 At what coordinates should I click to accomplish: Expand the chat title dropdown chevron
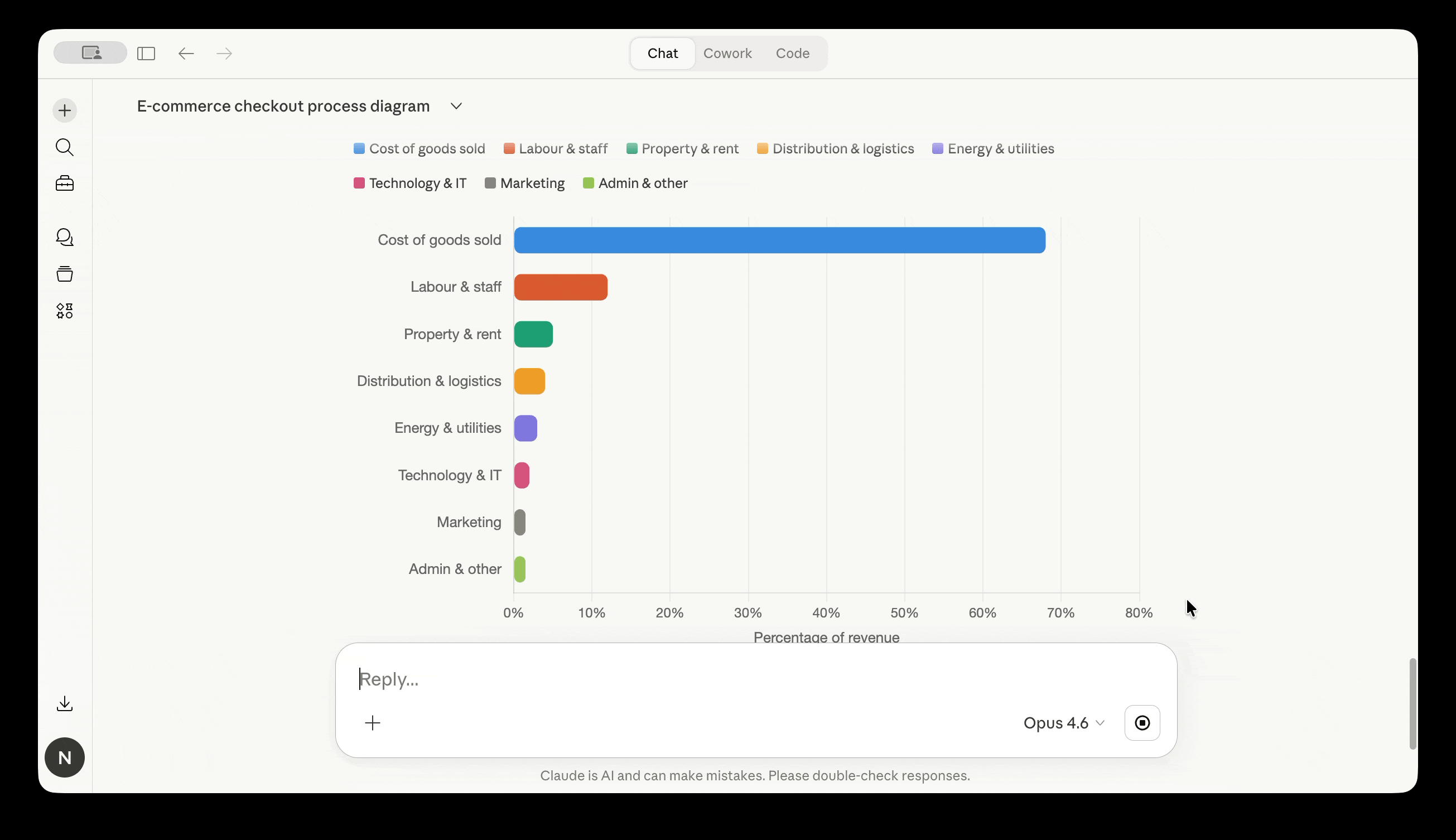tap(456, 106)
